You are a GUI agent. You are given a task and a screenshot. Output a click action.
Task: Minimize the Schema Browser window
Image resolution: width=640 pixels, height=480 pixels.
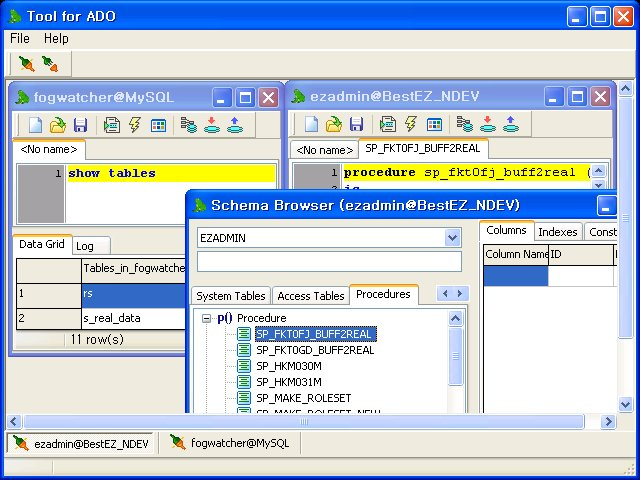click(606, 205)
